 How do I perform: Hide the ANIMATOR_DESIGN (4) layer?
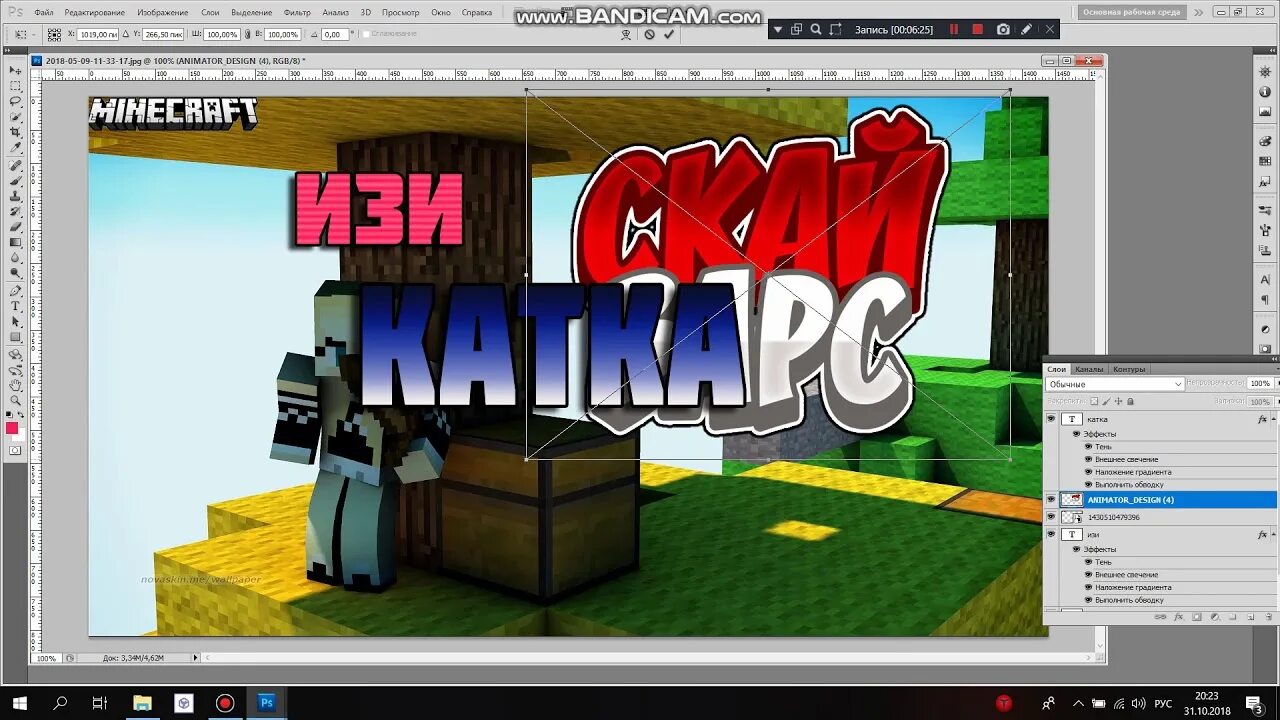pos(1051,499)
